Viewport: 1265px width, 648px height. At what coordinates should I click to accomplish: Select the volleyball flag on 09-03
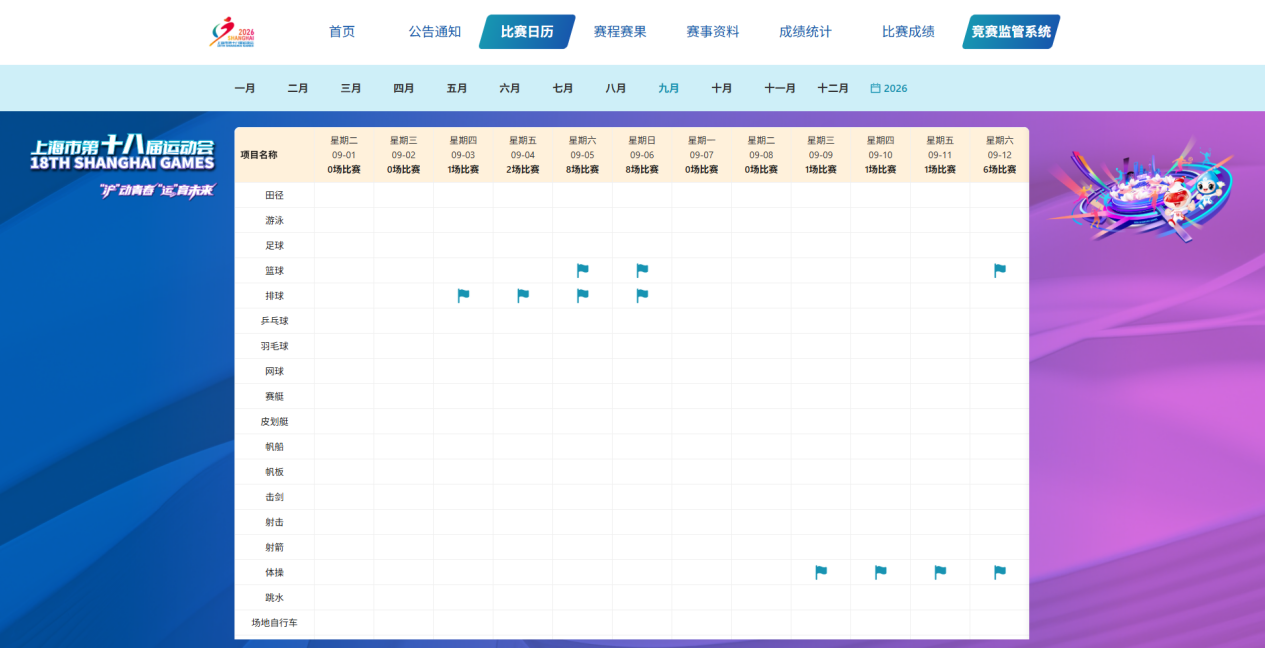point(463,295)
